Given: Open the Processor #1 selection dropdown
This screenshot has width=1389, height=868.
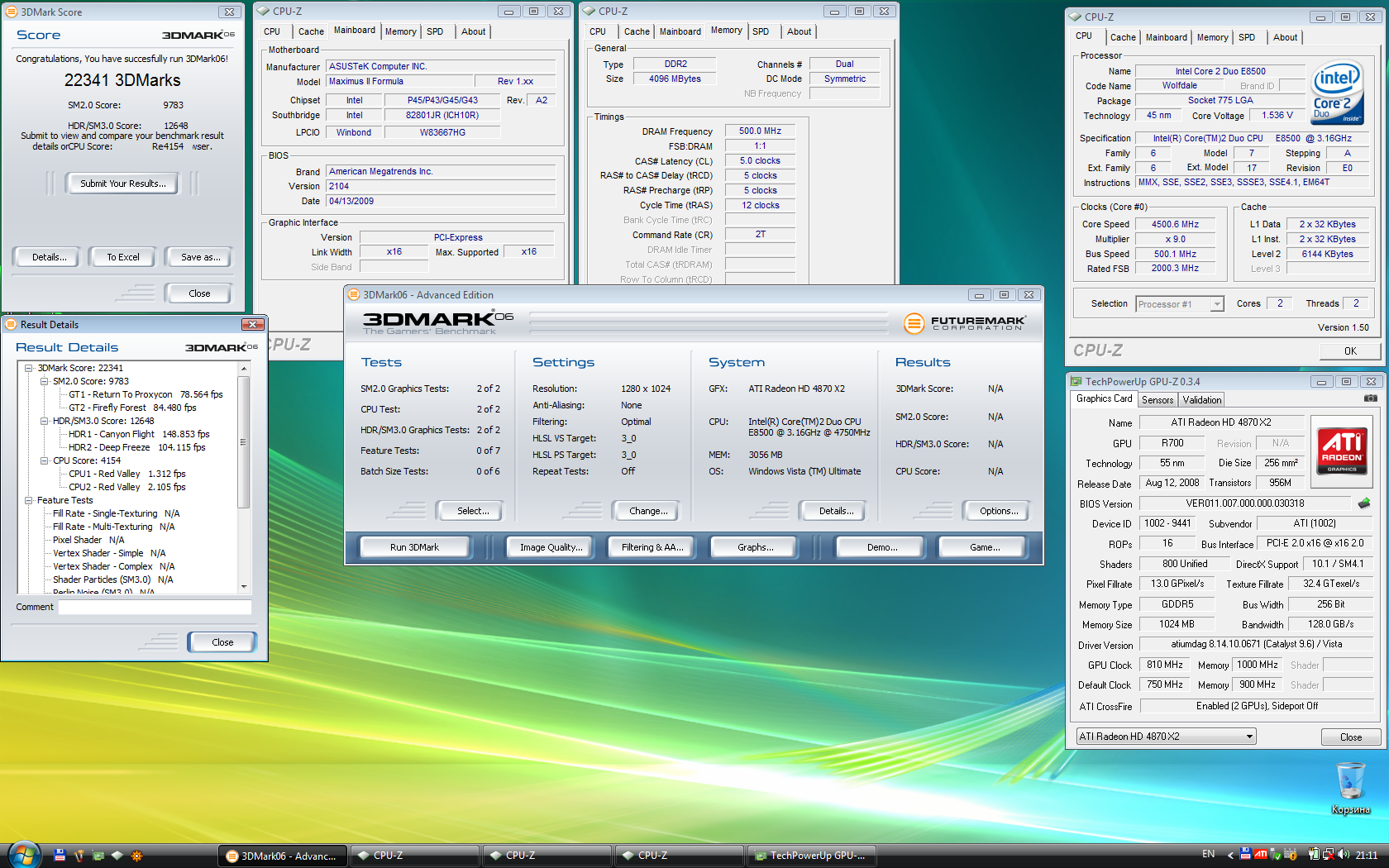Looking at the screenshot, I should 1179,304.
